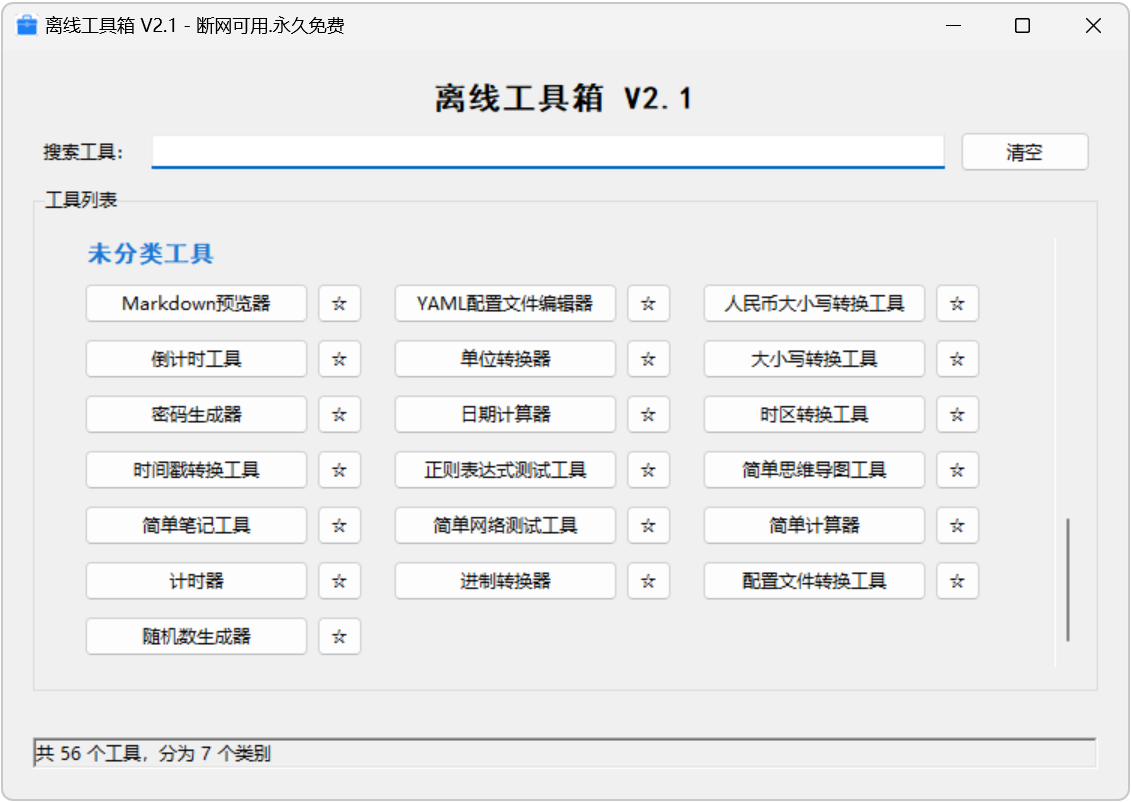Open 简单思维导图工具
This screenshot has height=802, width=1131.
tap(814, 470)
